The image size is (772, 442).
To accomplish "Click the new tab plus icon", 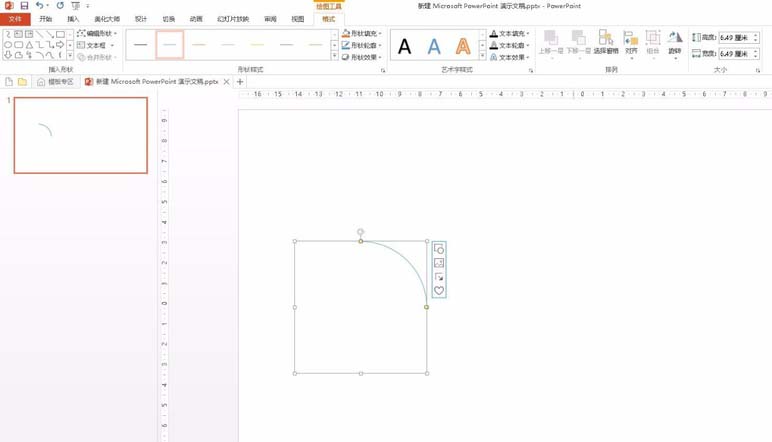I will pyautogui.click(x=240, y=82).
